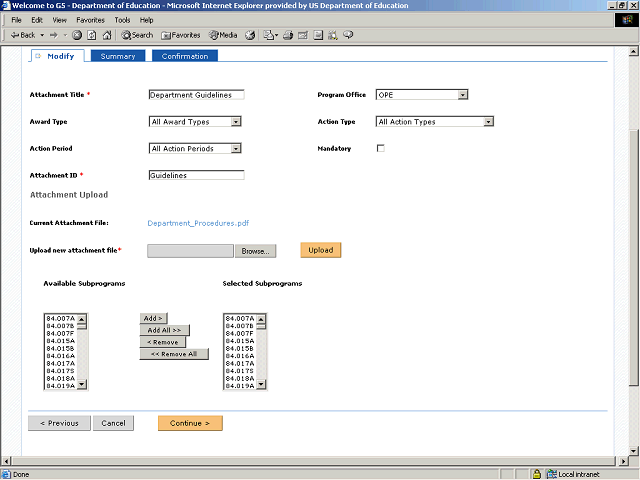640x480 pixels.
Task: Click the Browse... button
Action: tap(256, 251)
